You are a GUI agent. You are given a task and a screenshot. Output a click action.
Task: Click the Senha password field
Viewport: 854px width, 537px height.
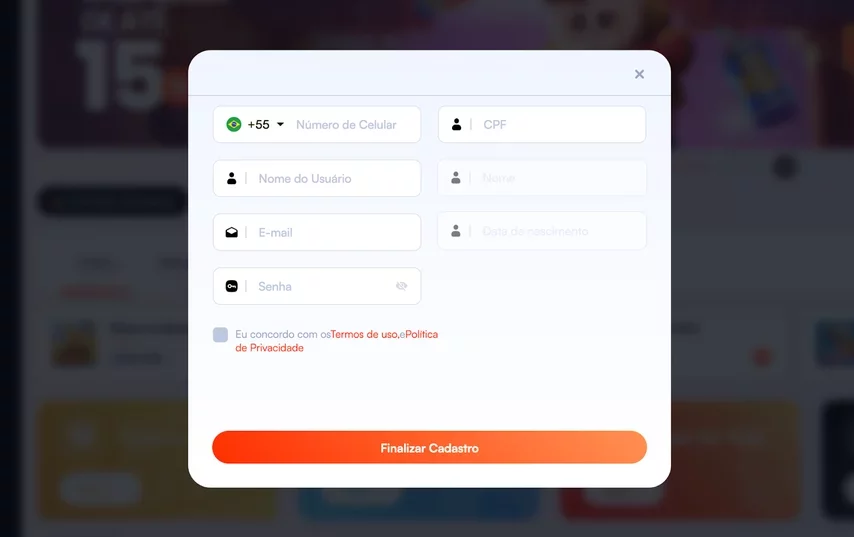click(x=317, y=286)
